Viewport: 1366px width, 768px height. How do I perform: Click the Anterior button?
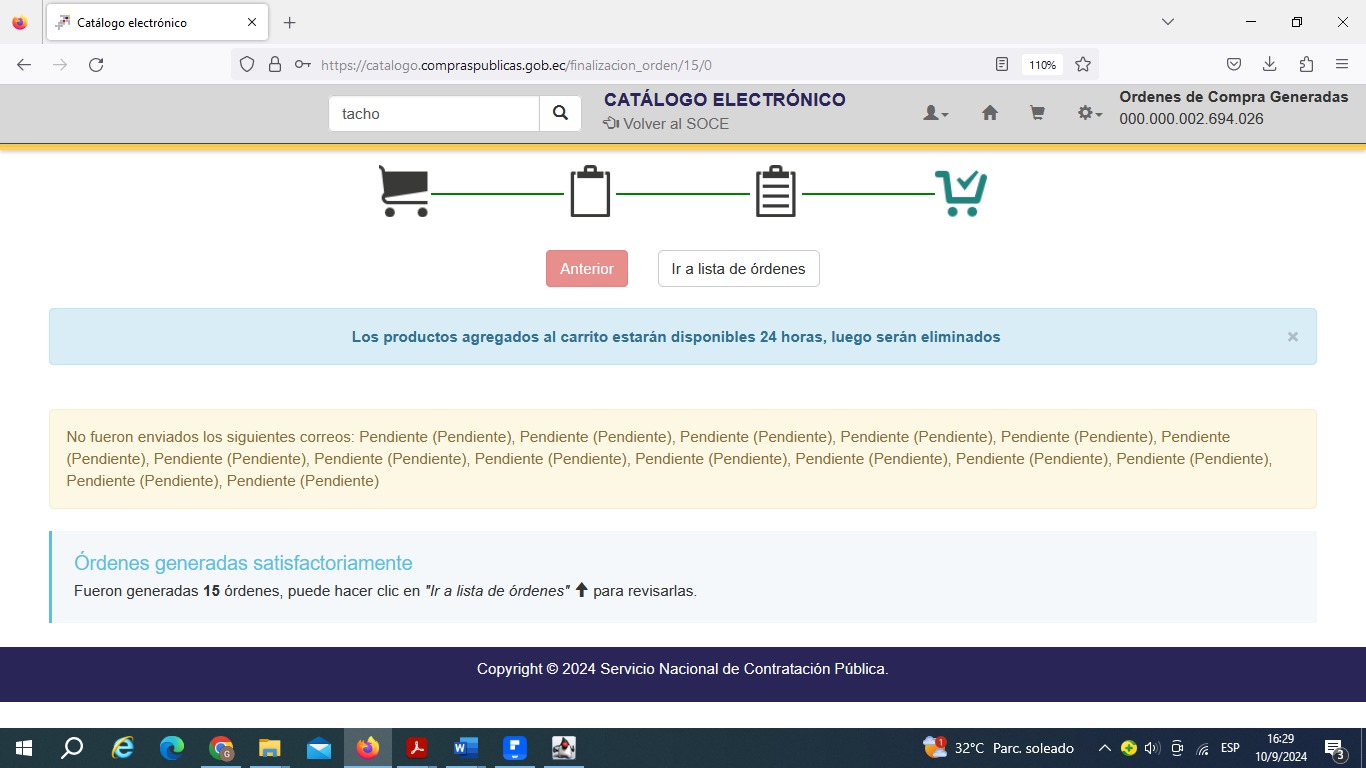[587, 269]
